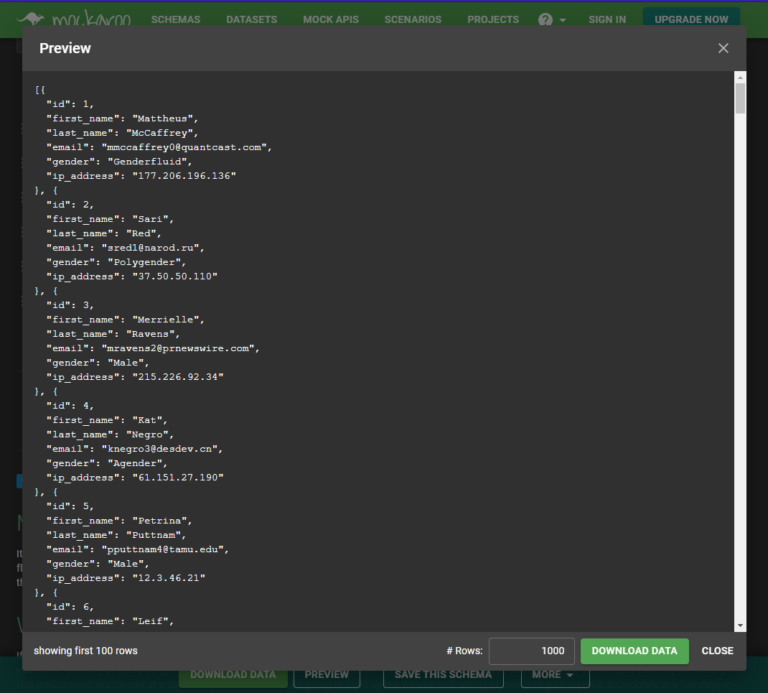Click the last name "Puttnam"

point(153,535)
